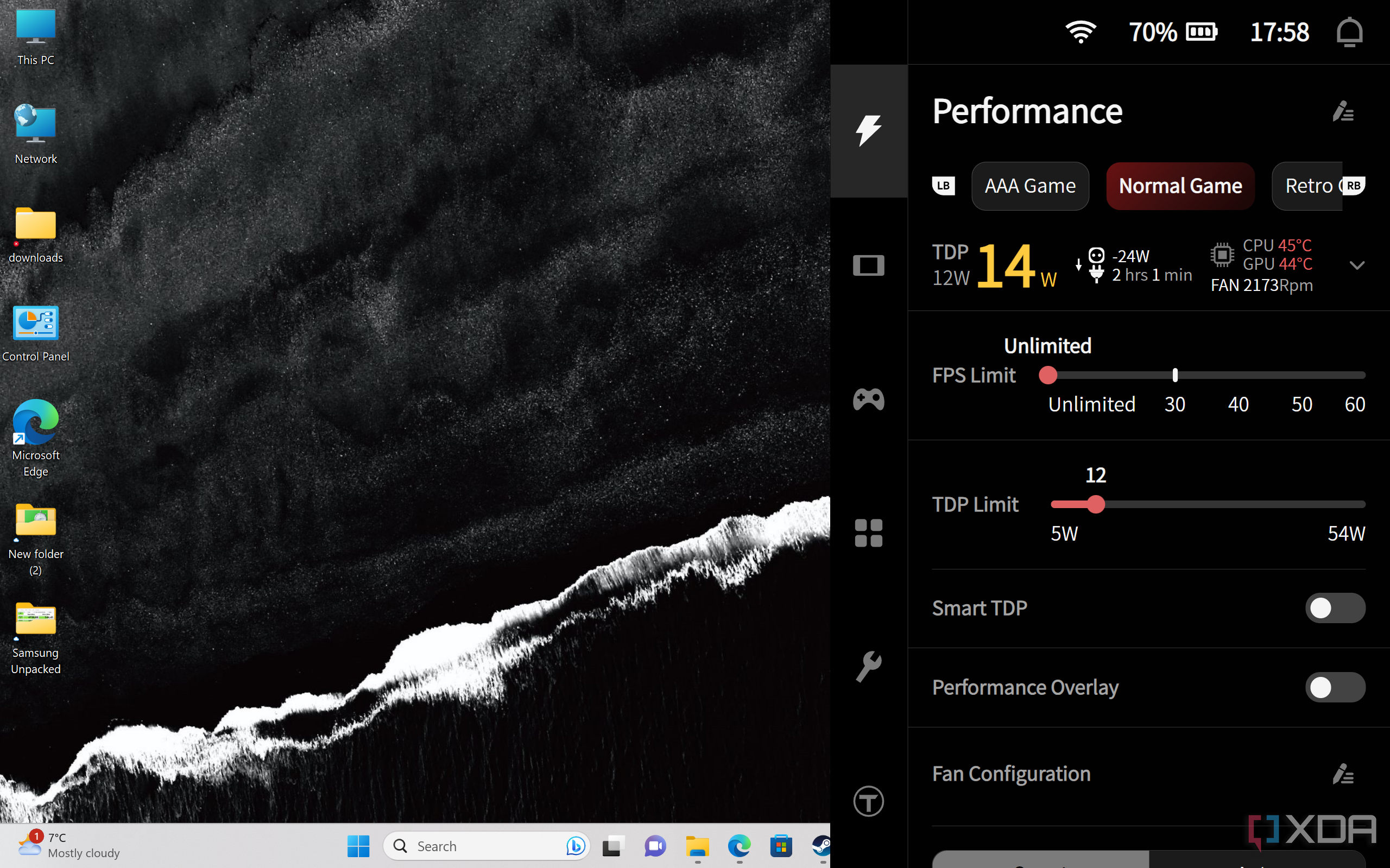The image size is (1390, 868).
Task: Open the circled T sidebar icon
Action: pyautogui.click(x=868, y=801)
